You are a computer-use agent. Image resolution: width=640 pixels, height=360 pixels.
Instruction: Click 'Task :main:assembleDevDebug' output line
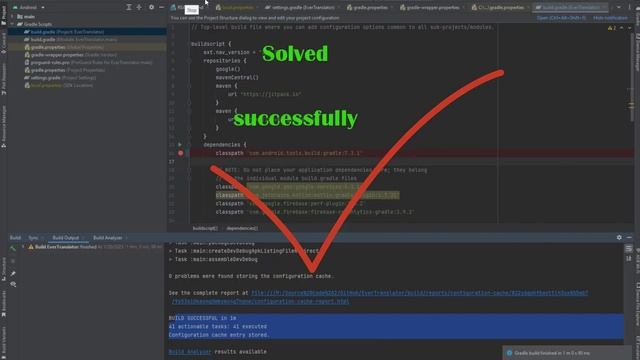click(213, 260)
